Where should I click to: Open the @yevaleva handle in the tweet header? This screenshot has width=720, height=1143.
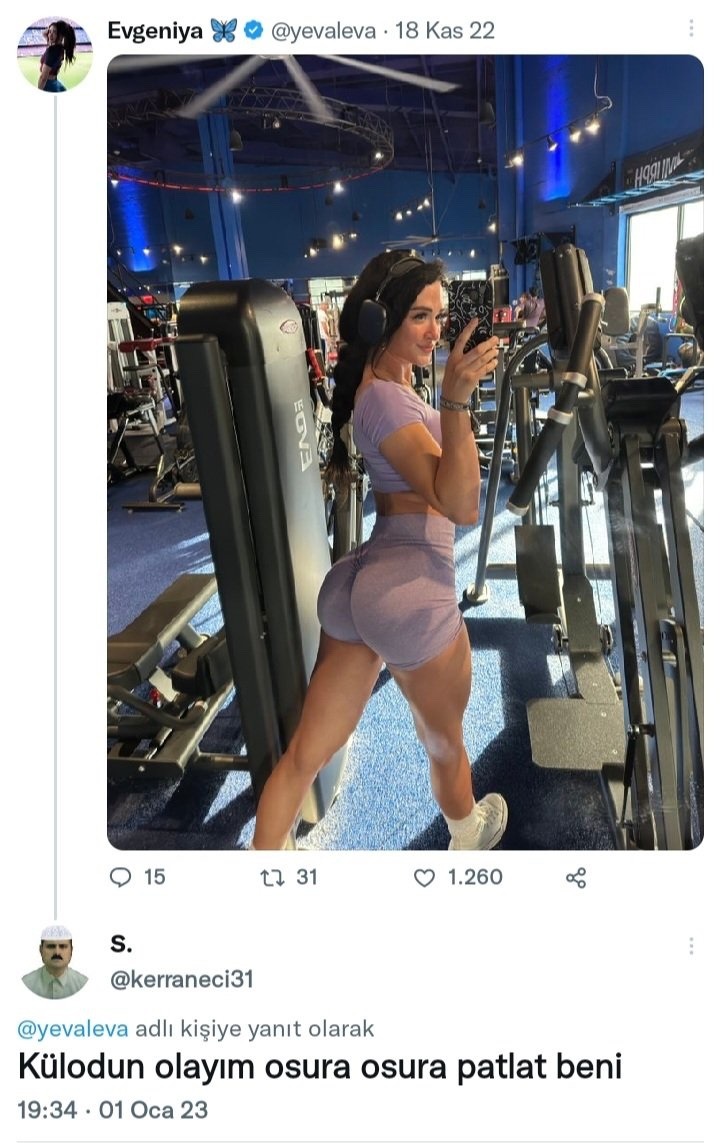point(323,31)
